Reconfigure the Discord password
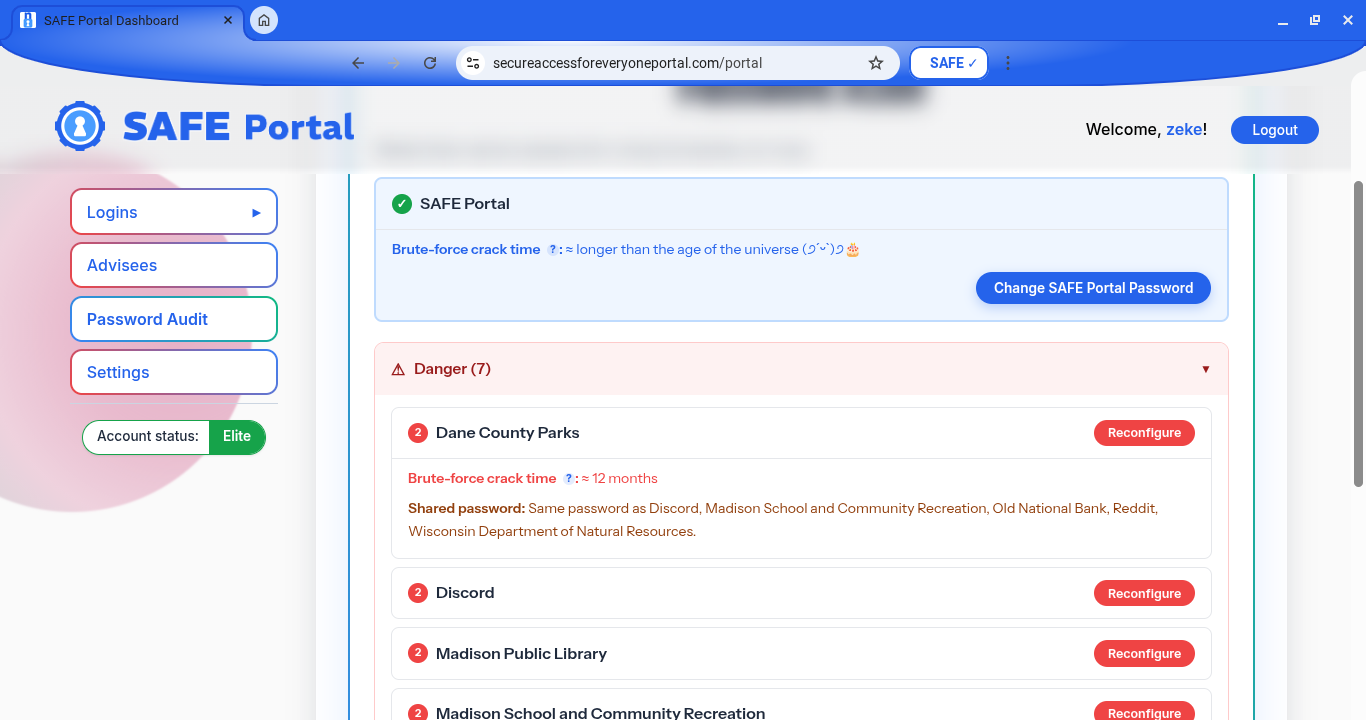The image size is (1366, 720). coord(1144,593)
